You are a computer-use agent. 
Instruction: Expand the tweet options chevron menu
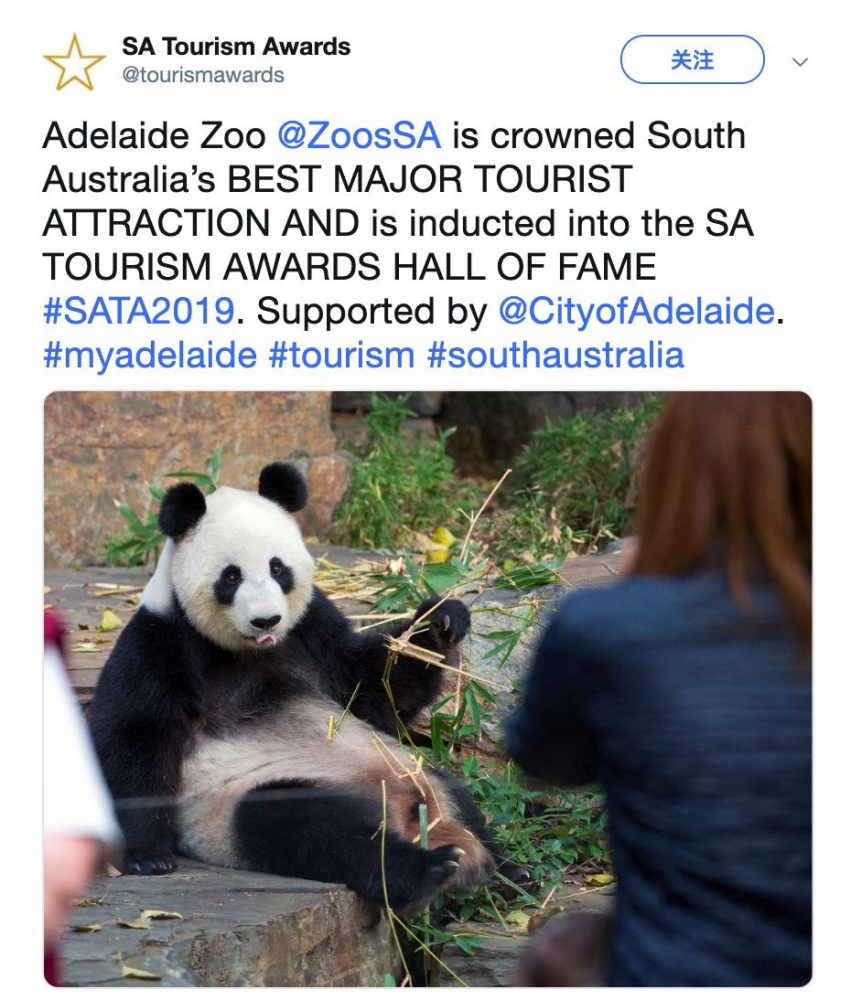799,62
